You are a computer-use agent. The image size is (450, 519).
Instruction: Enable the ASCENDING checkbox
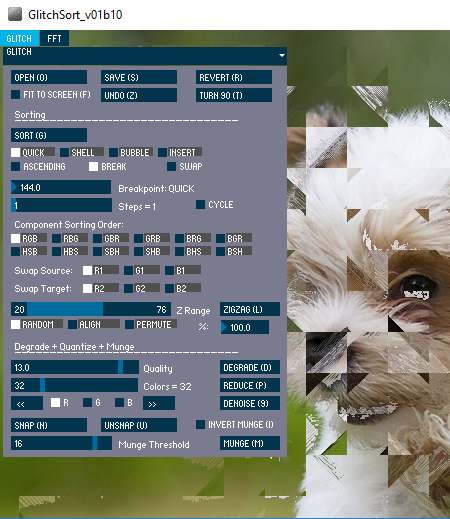(x=15, y=166)
